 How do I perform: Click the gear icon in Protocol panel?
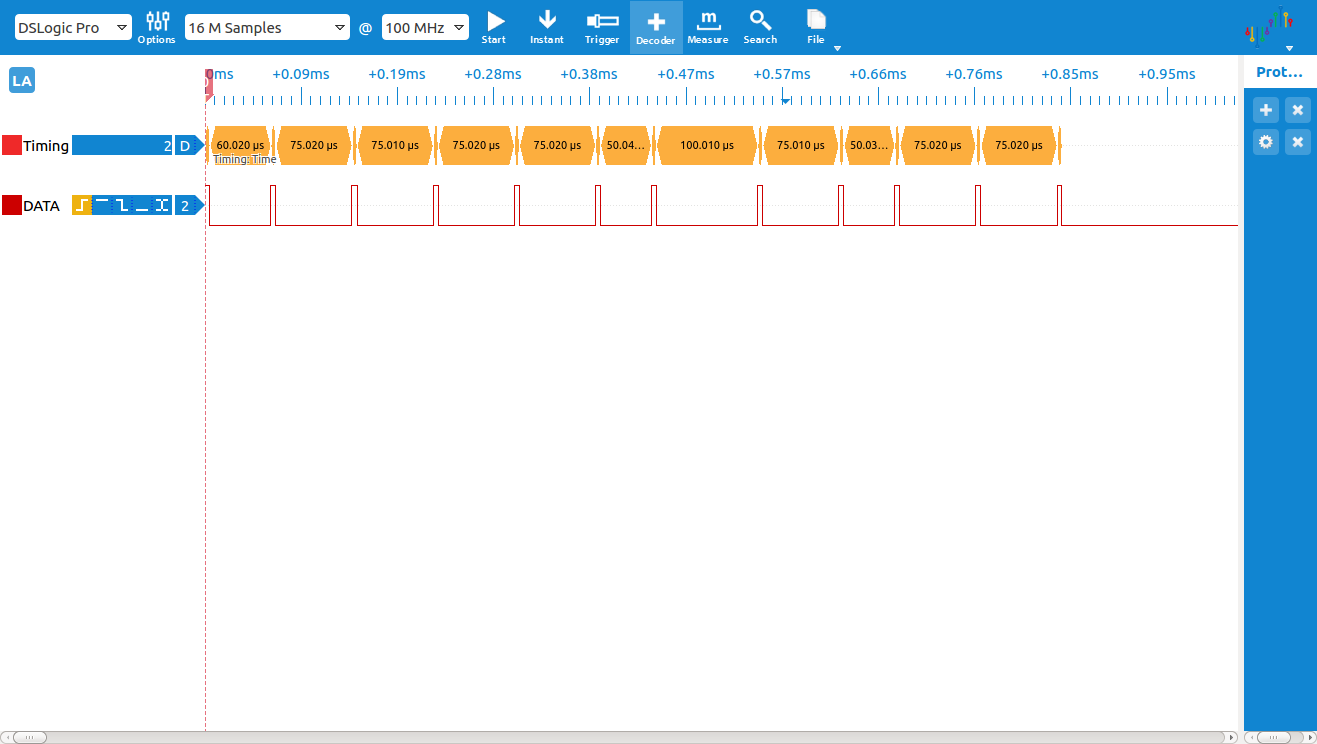click(x=1266, y=142)
